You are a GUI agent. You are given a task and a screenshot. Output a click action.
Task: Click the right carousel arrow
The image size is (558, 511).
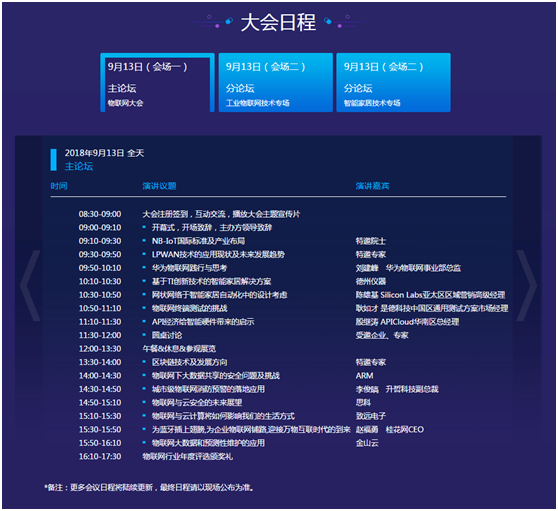(527, 285)
